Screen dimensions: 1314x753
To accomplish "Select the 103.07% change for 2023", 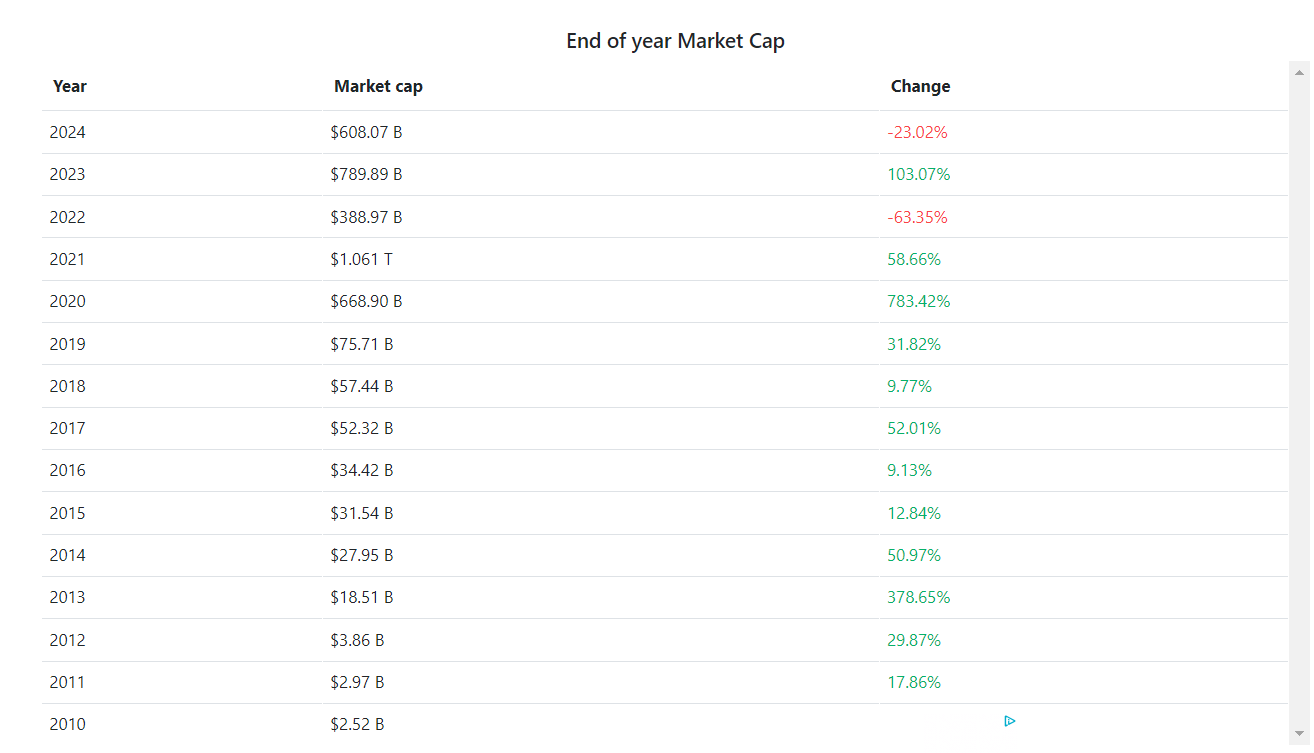I will [918, 174].
